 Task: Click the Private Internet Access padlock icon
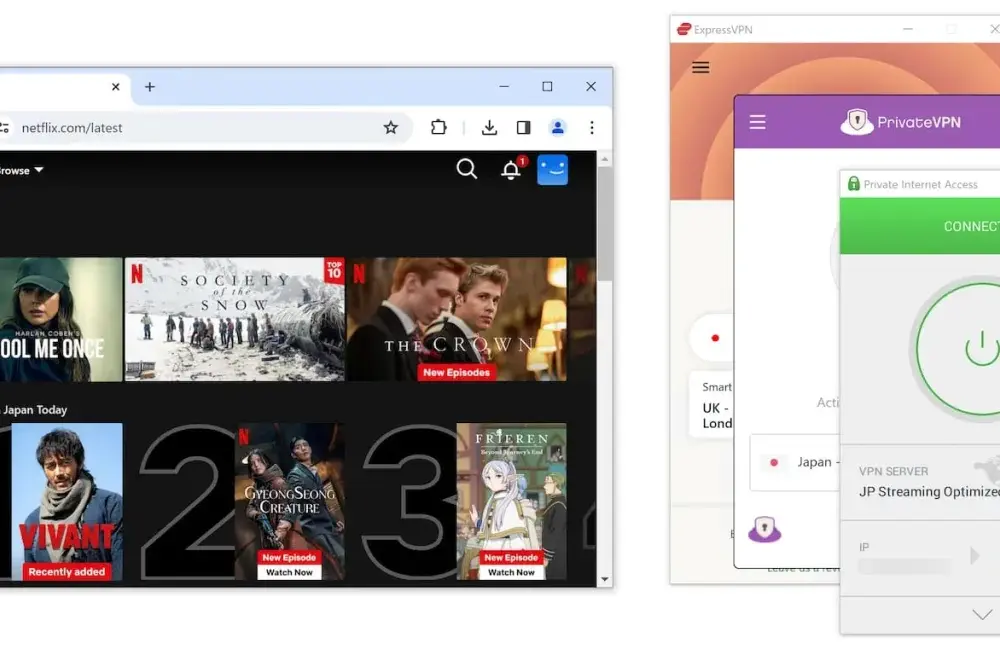pos(853,184)
